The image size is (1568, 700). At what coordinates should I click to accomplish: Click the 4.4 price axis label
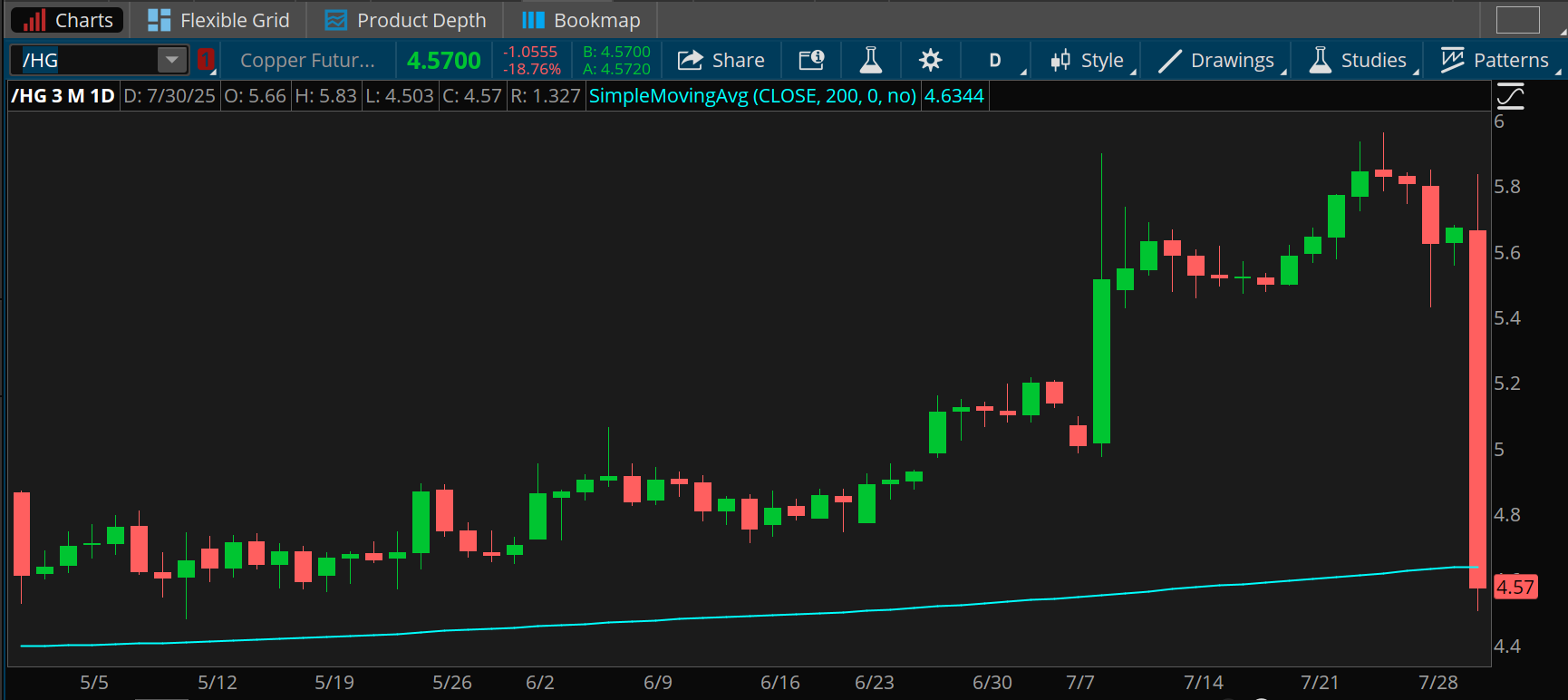(x=1507, y=647)
